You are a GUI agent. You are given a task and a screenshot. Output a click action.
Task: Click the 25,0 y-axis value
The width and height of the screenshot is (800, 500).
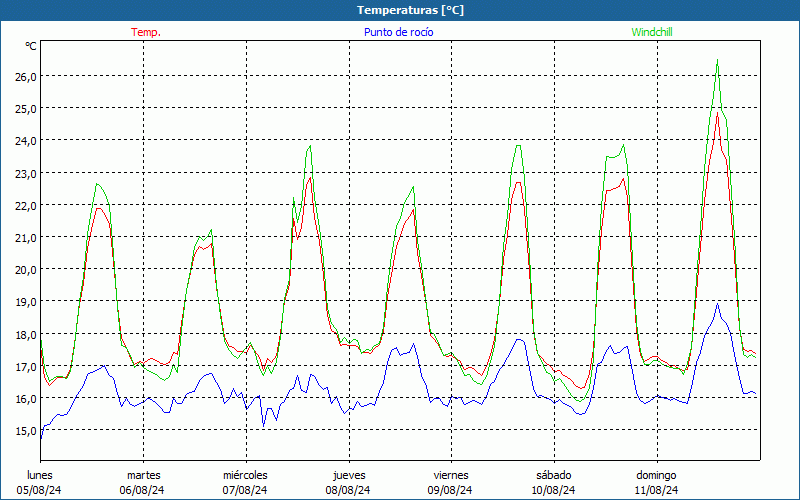pos(25,108)
